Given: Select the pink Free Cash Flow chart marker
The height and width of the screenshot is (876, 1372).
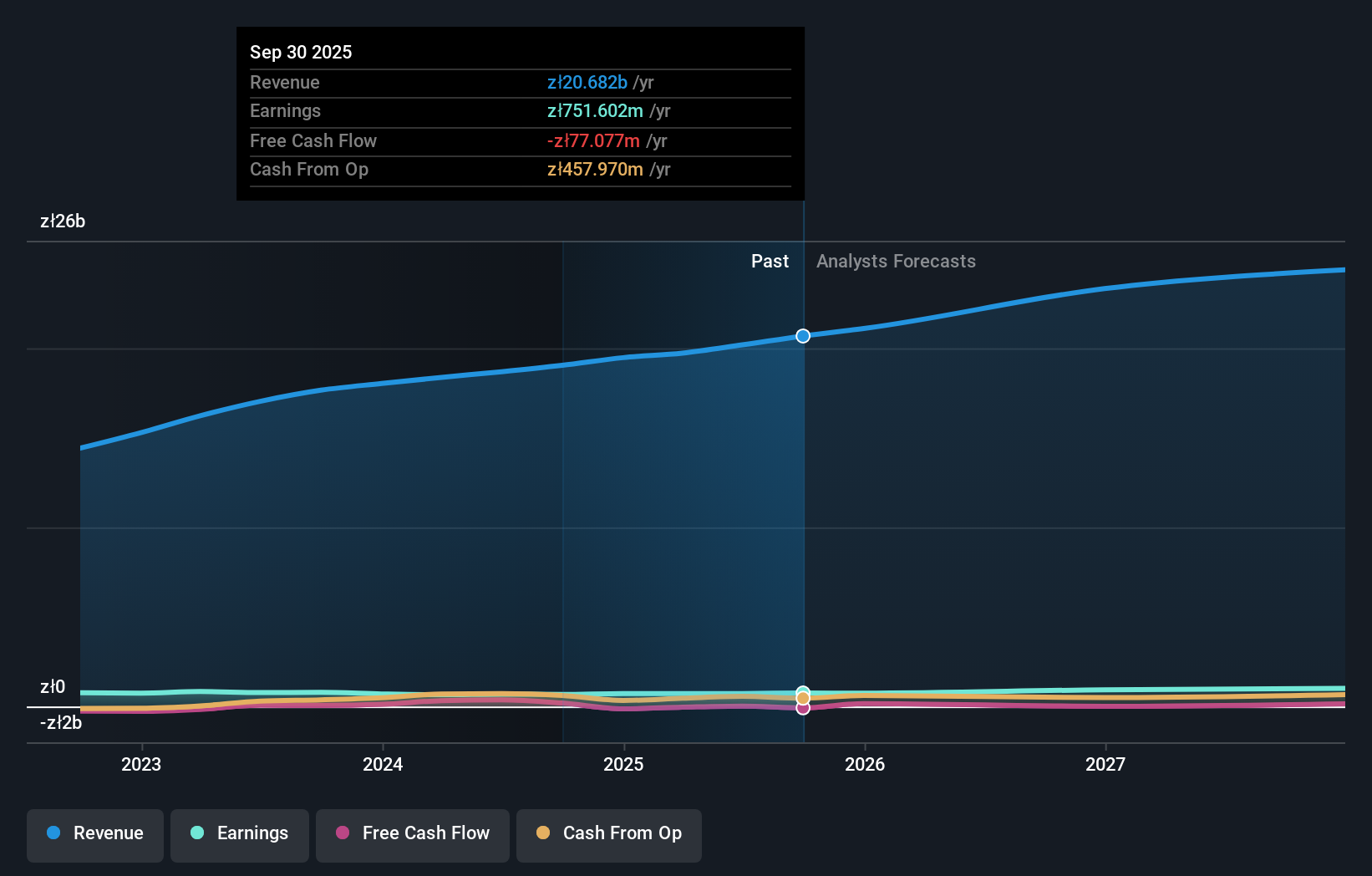Looking at the screenshot, I should pyautogui.click(x=803, y=709).
